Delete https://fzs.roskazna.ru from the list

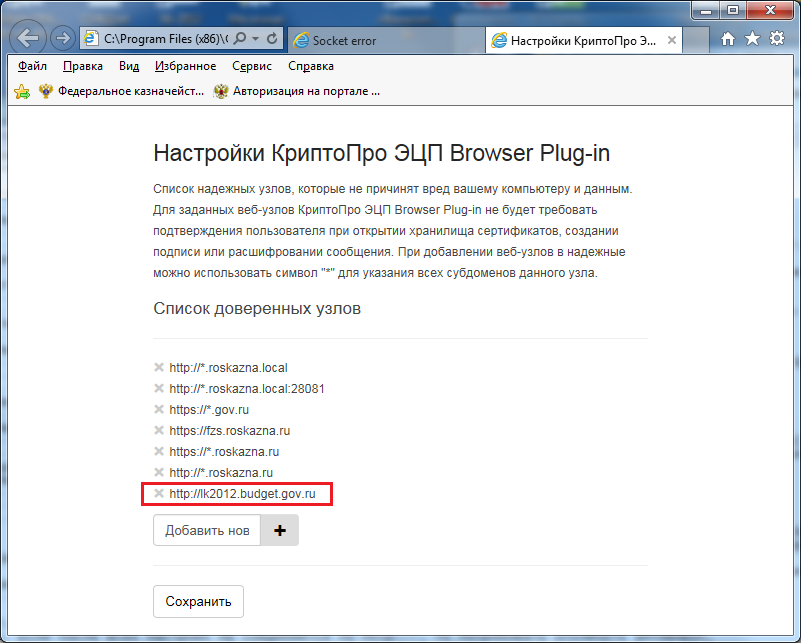coord(159,430)
